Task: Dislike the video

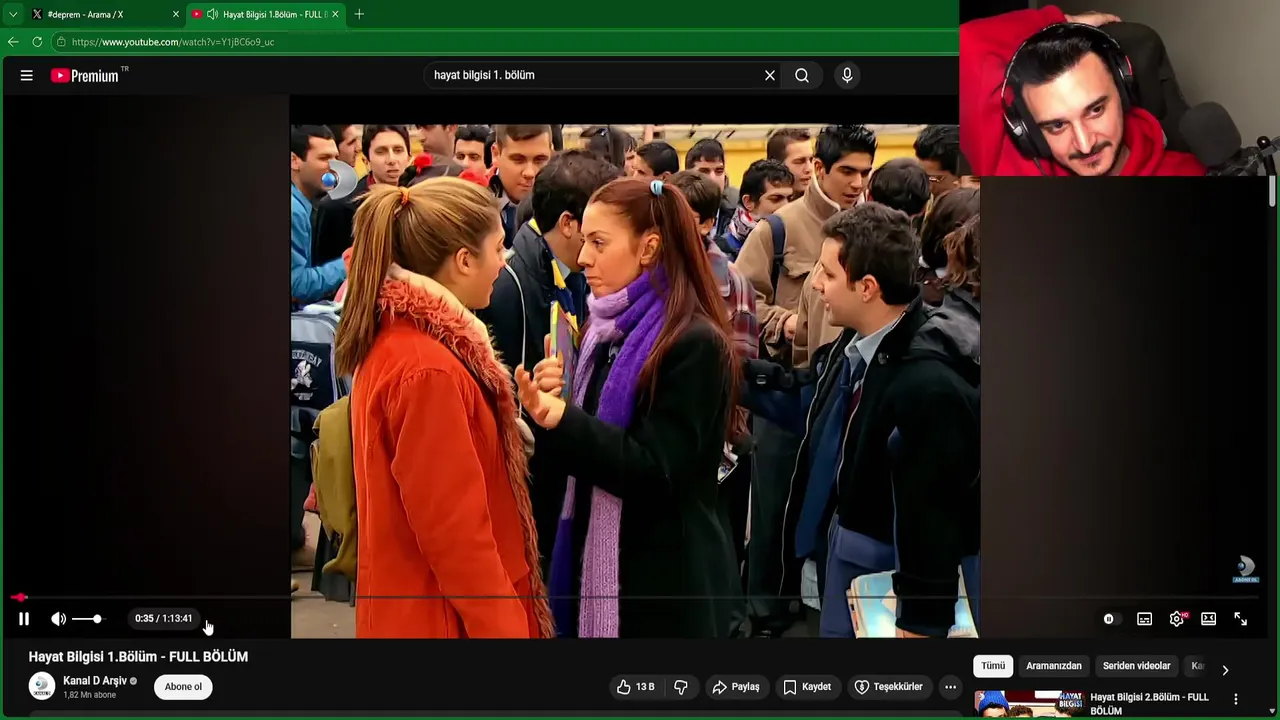Action: [681, 687]
